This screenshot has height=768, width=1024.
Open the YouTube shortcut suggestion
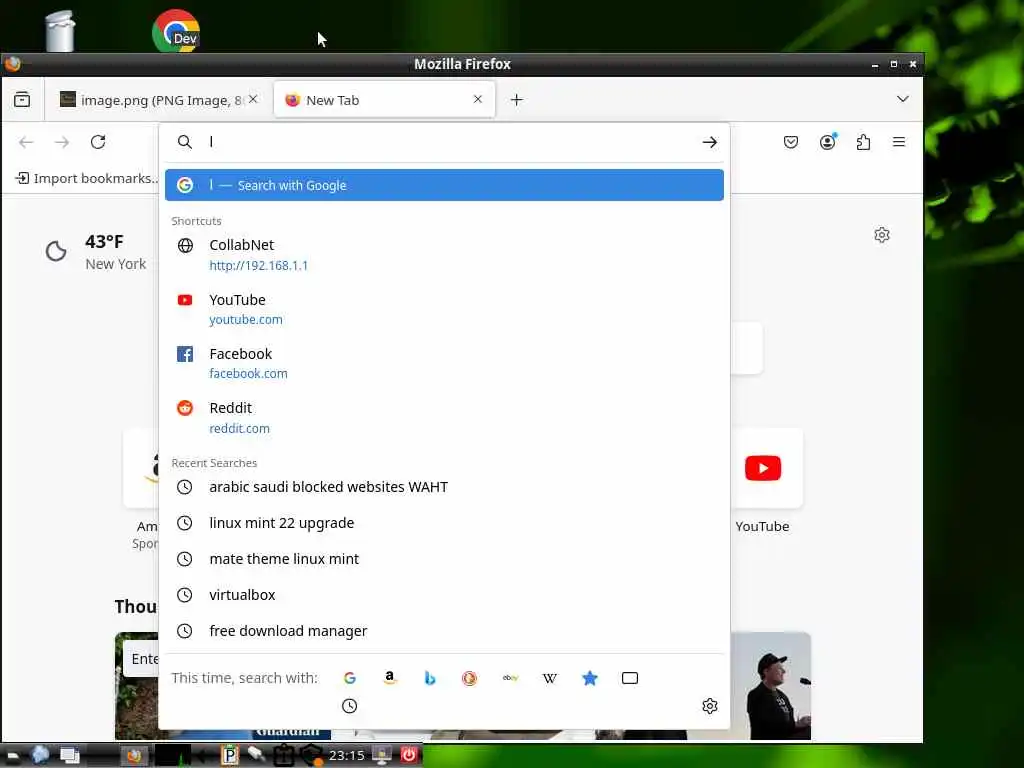click(444, 309)
